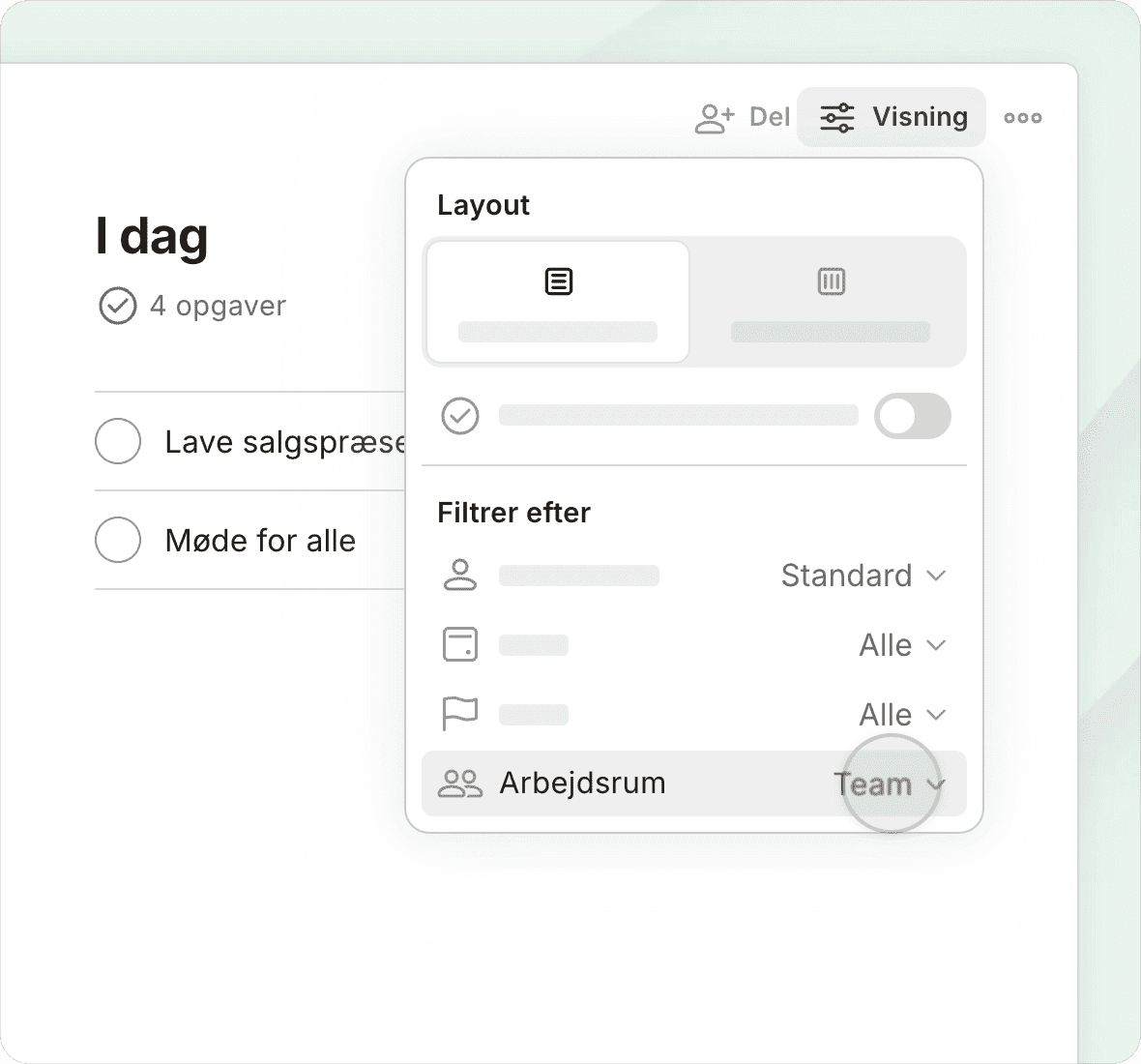Open the Møde for alle task
Viewport: 1141px width, 1064px height.
click(260, 541)
